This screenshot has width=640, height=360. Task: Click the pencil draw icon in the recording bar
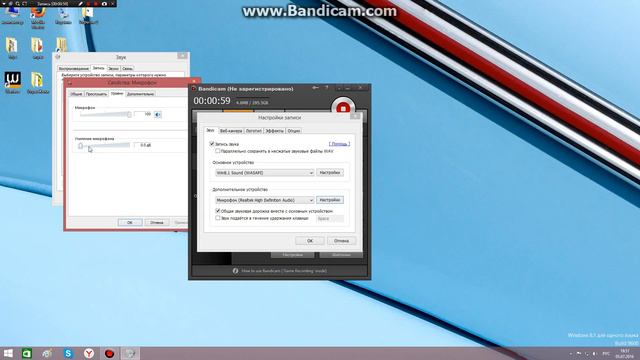[80, 4]
